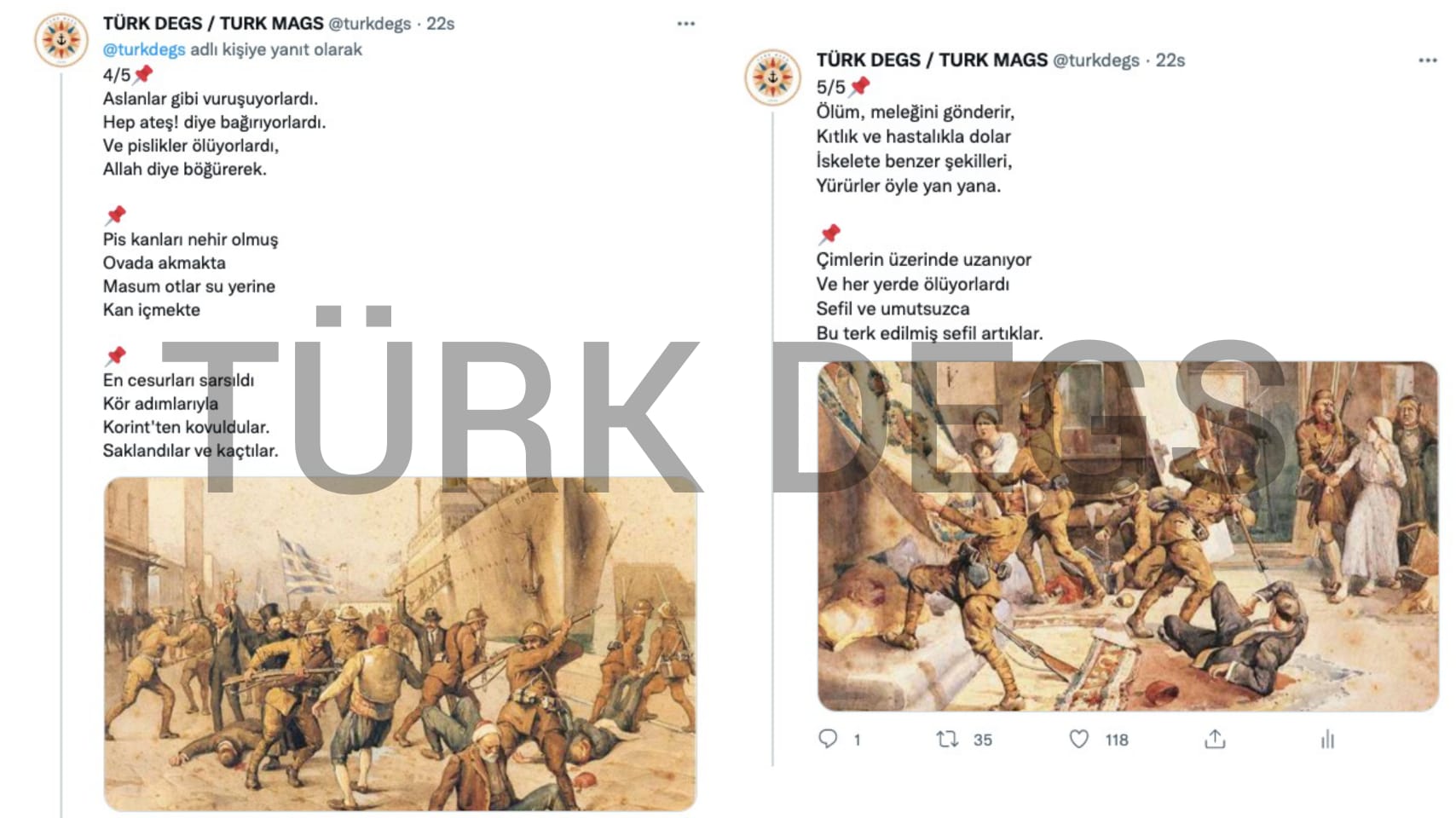
Task: Click the like count 118
Action: coord(1117,740)
